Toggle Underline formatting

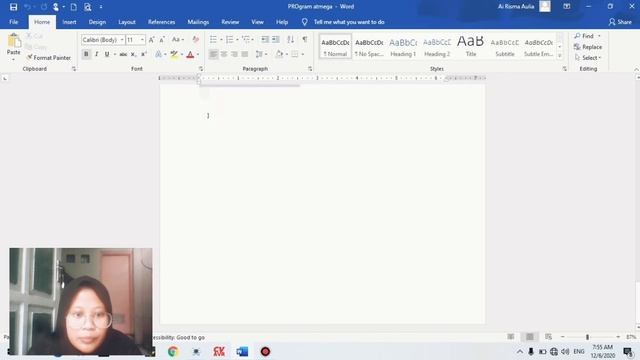click(x=107, y=54)
